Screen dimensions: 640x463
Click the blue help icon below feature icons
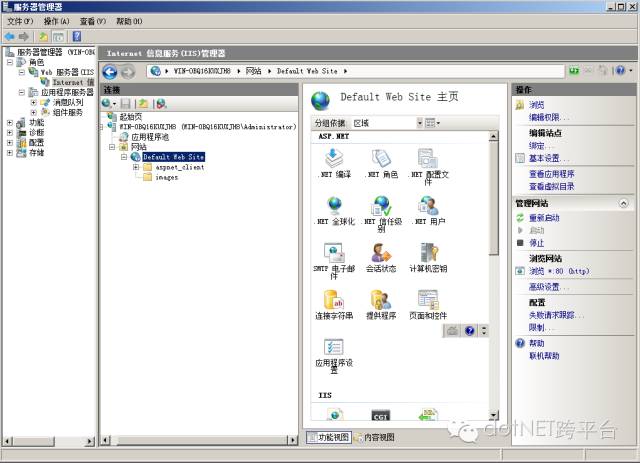pyautogui.click(x=470, y=331)
